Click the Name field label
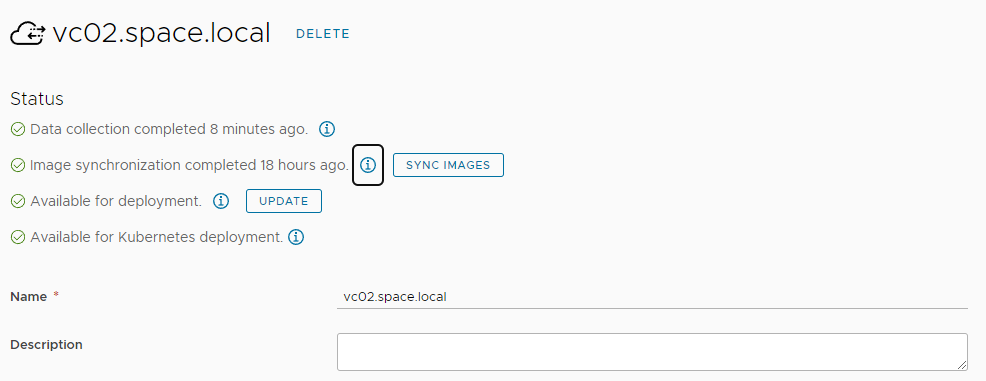Image resolution: width=986 pixels, height=381 pixels. click(x=28, y=297)
